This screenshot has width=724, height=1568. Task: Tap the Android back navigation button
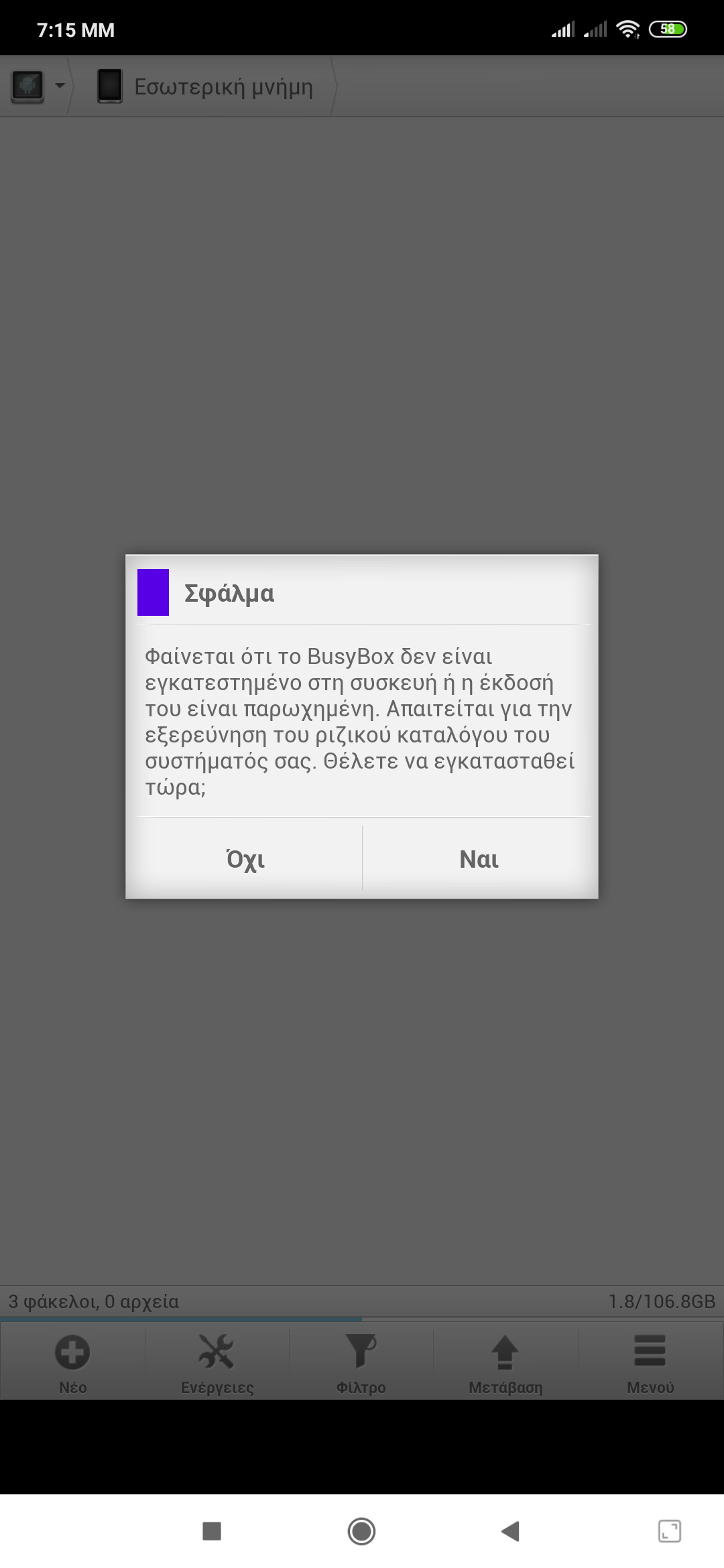[x=511, y=1531]
